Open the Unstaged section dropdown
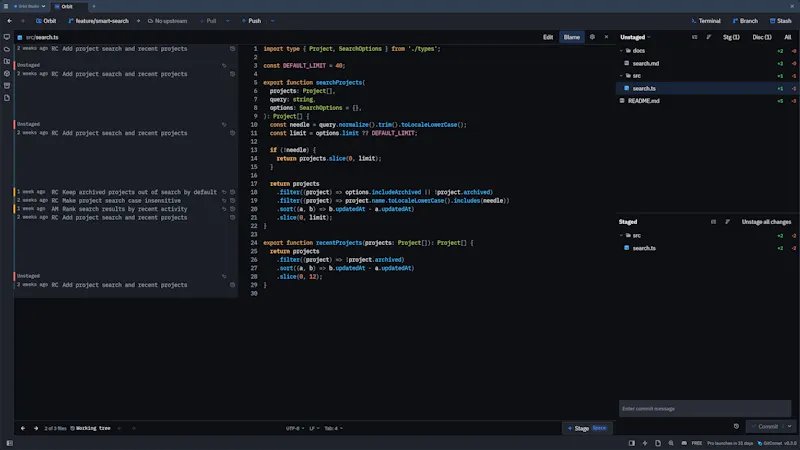Image resolution: width=800 pixels, height=450 pixels. point(635,37)
